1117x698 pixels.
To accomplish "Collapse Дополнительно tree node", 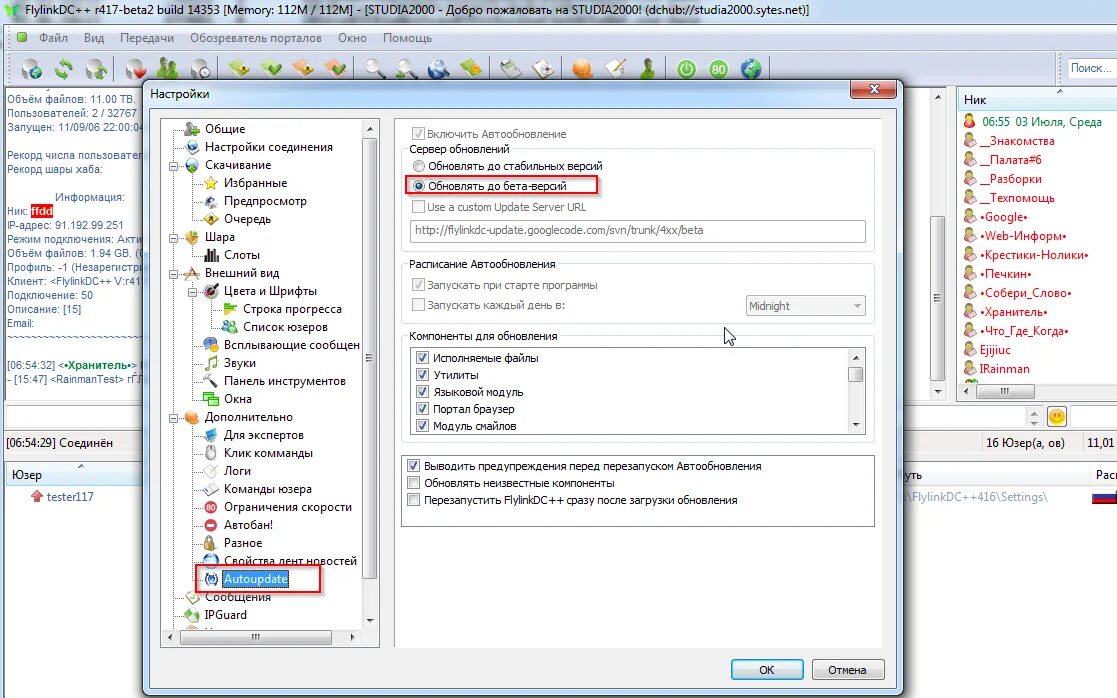I will (173, 418).
